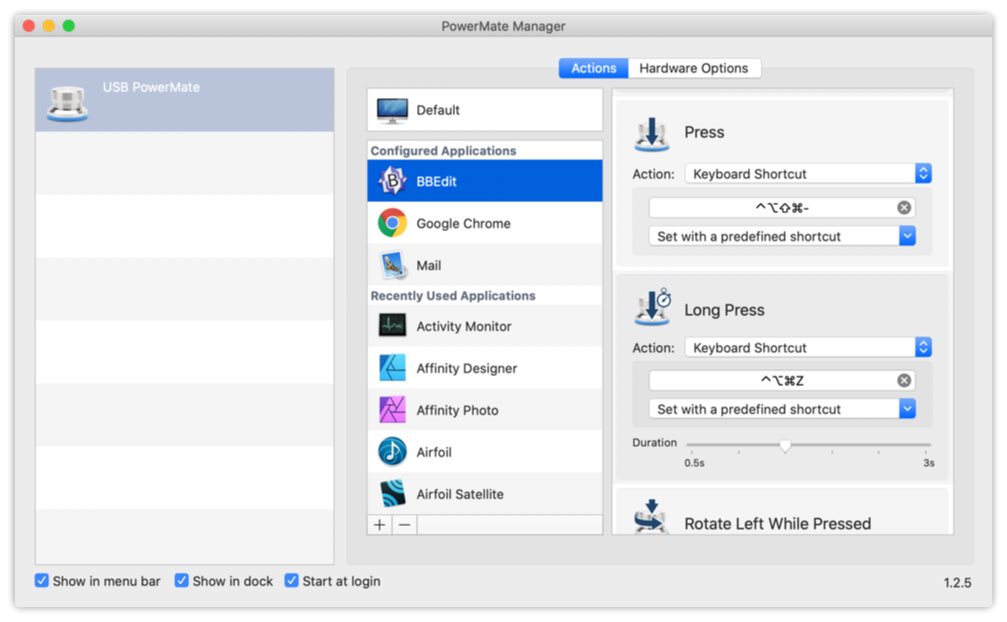
Task: Click the Long Press stopwatch icon
Action: click(652, 307)
